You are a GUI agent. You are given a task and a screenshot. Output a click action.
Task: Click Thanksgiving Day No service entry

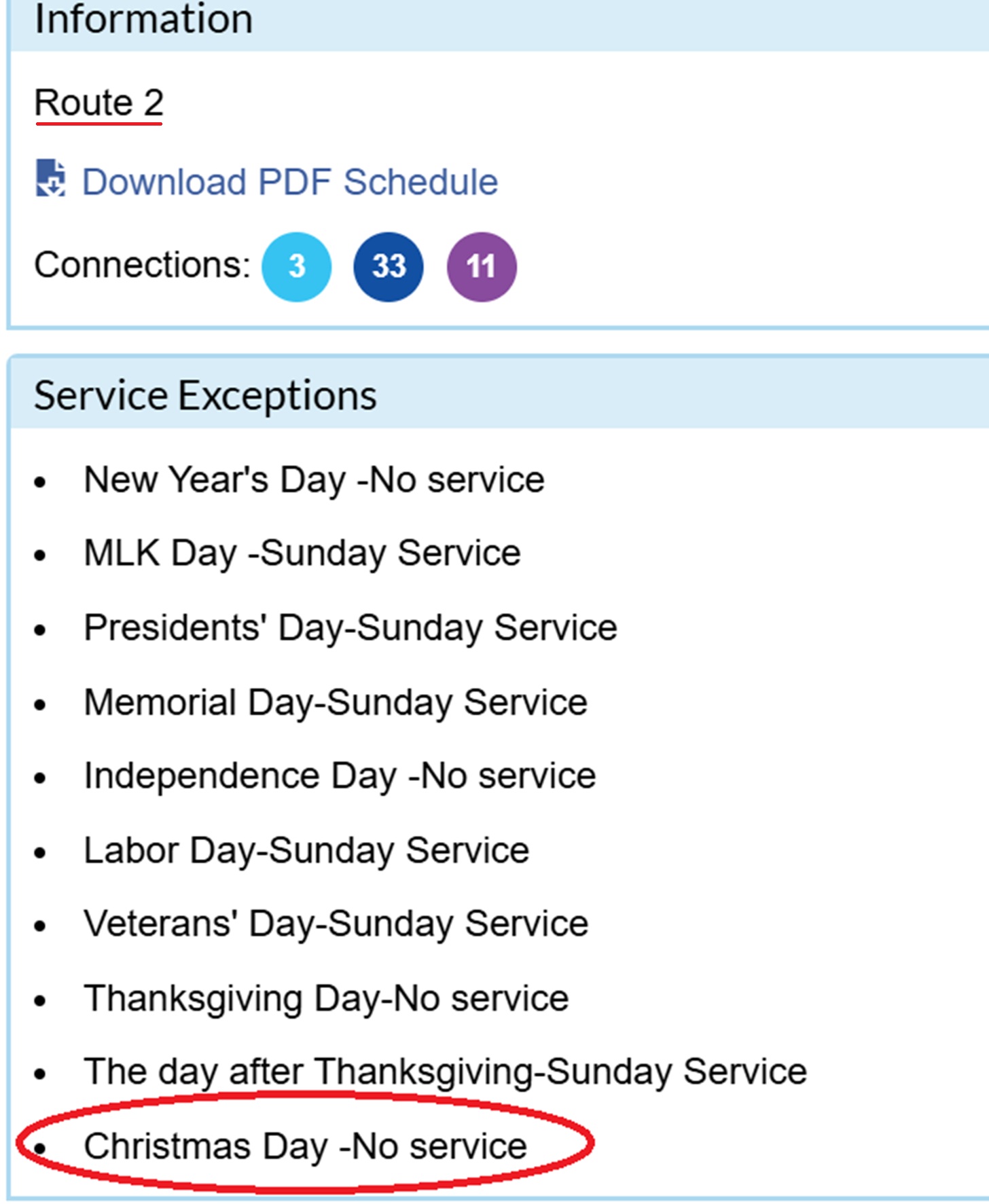point(326,998)
